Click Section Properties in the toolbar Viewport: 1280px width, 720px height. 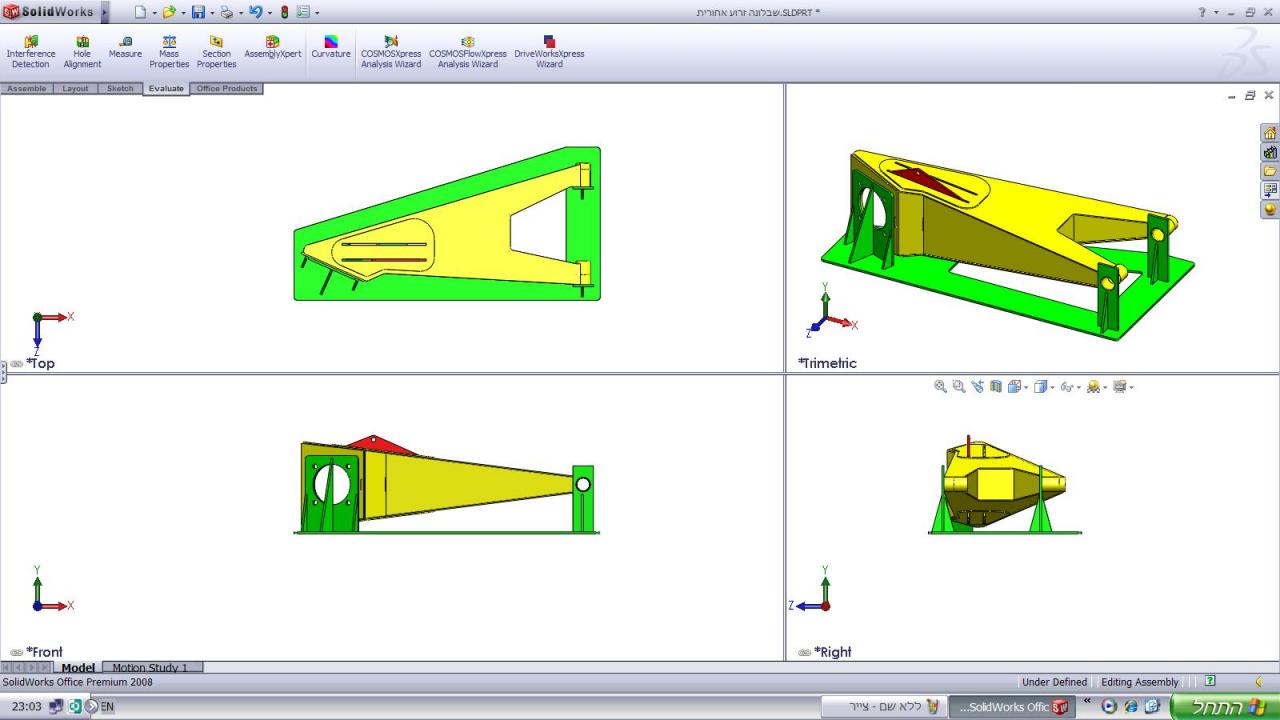point(216,52)
